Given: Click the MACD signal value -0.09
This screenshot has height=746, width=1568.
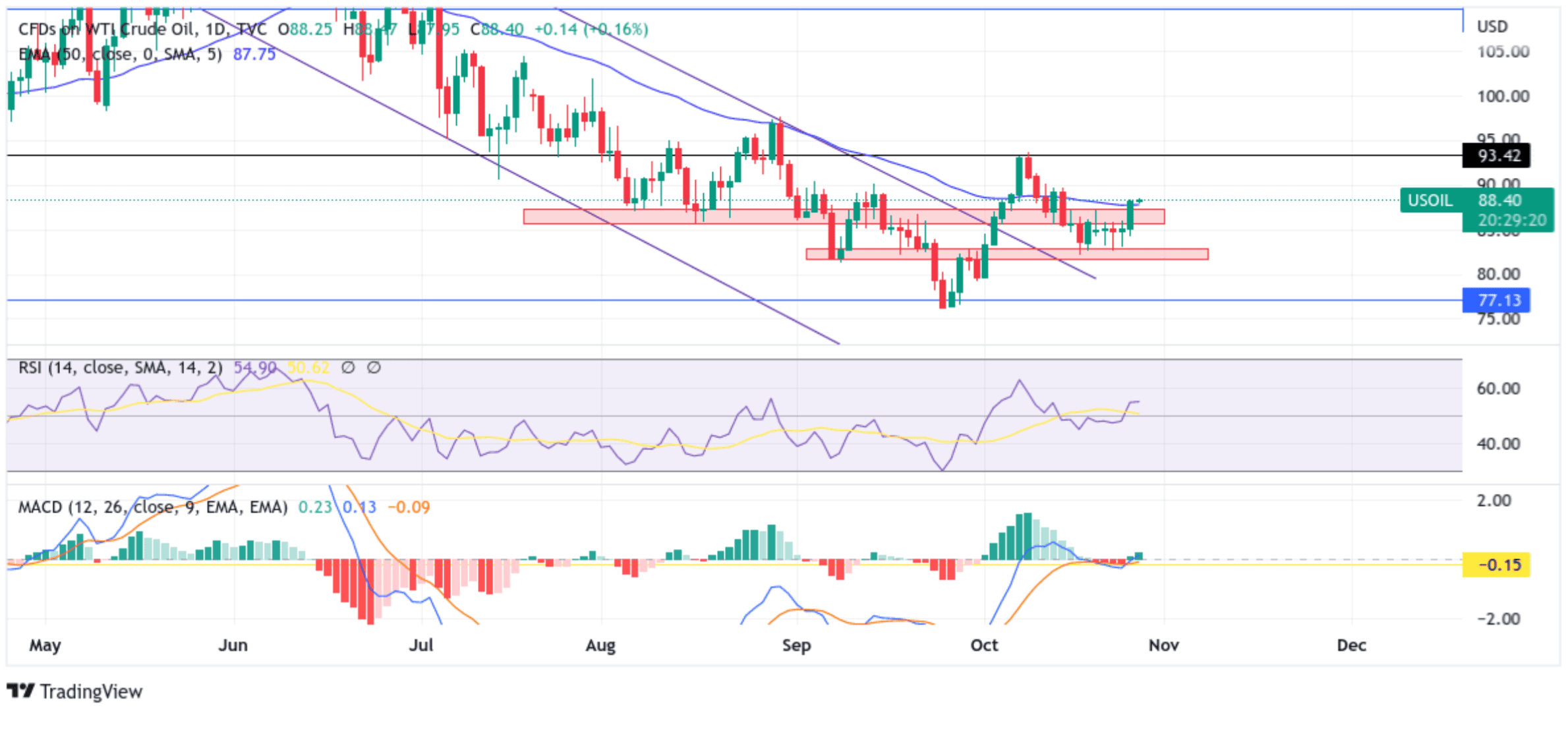Looking at the screenshot, I should [409, 507].
